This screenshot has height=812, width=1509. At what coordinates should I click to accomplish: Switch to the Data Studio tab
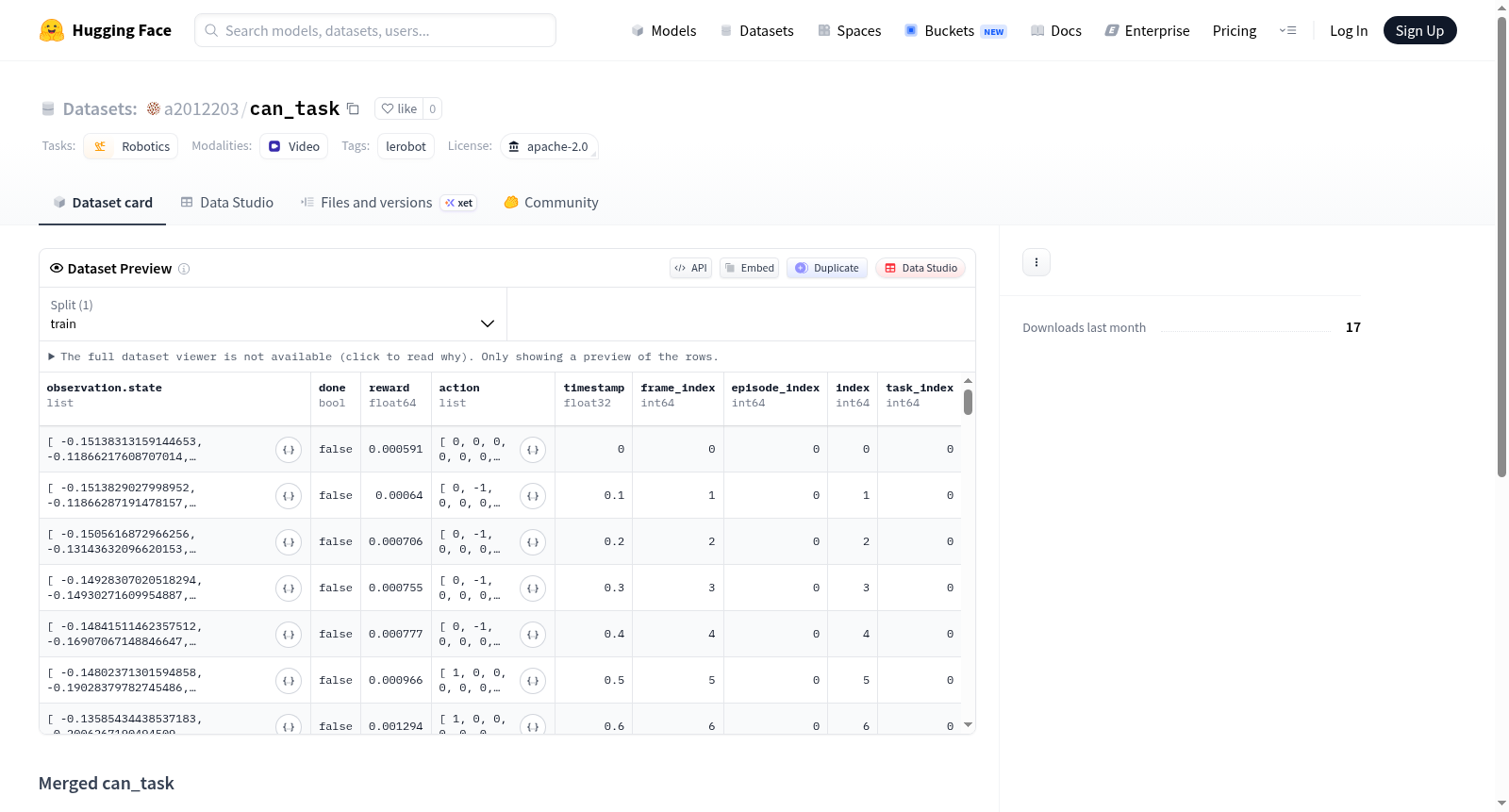227,203
